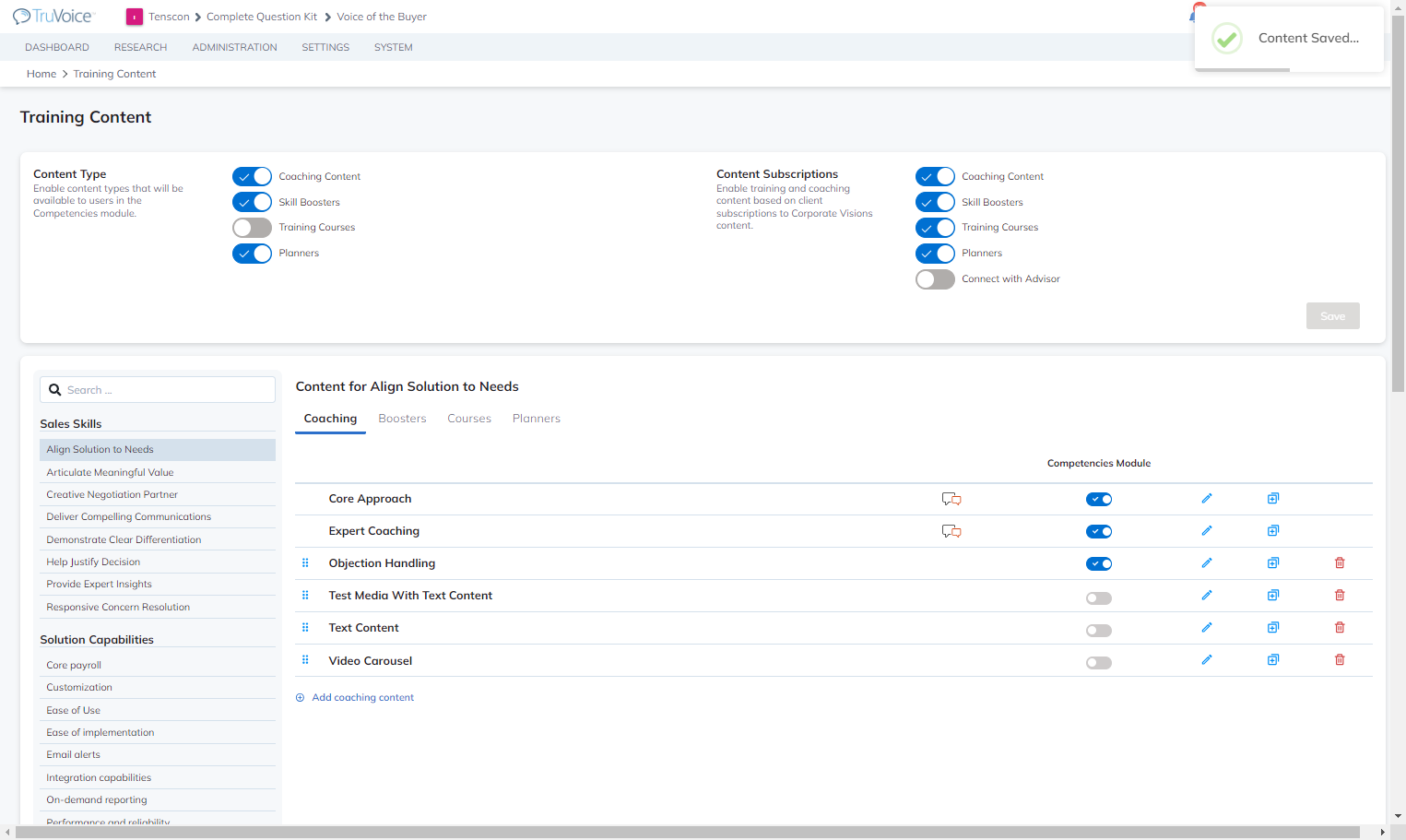Edit Test Media With Text Content
Viewport: 1406px width, 840px height.
[x=1207, y=596]
